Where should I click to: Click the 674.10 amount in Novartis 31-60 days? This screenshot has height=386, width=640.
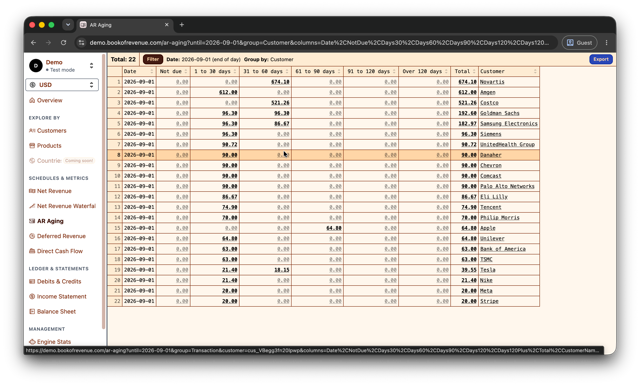[x=280, y=82]
